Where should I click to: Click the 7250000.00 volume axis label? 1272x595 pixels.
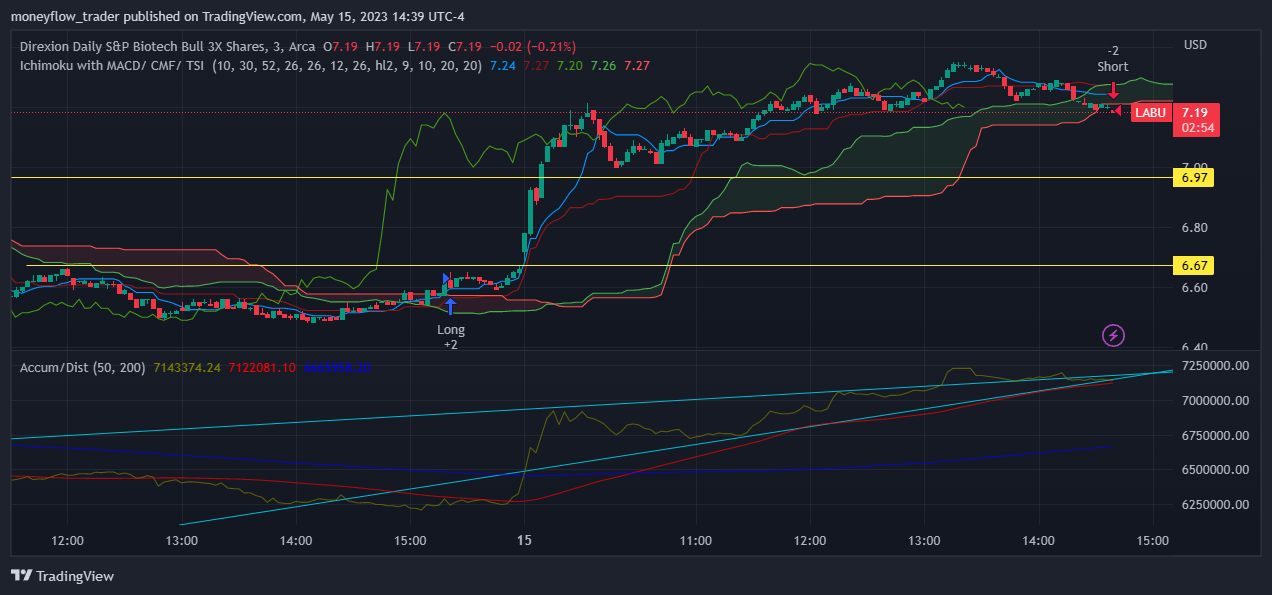tap(1215, 366)
